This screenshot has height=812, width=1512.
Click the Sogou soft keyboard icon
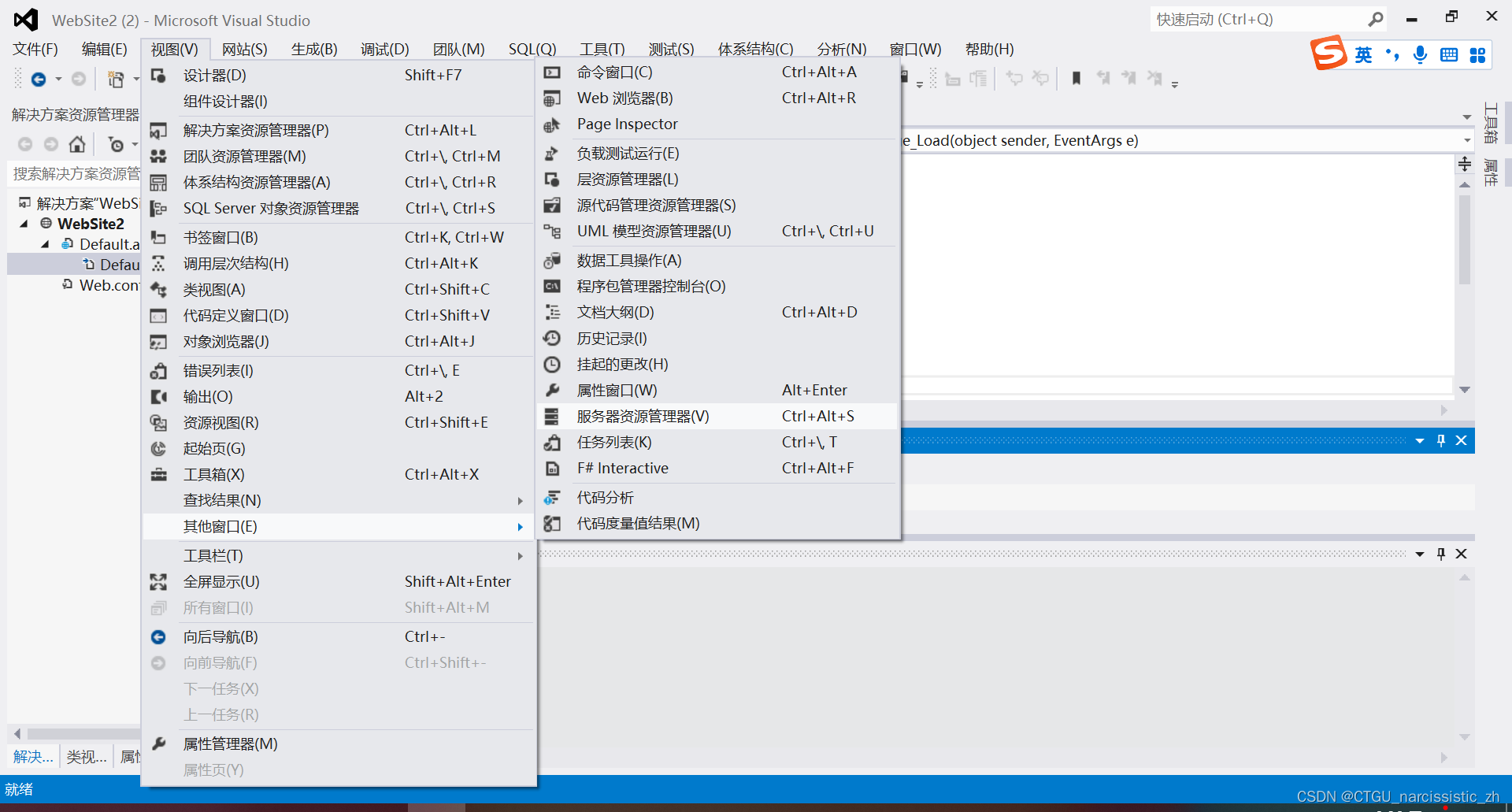coord(1449,54)
